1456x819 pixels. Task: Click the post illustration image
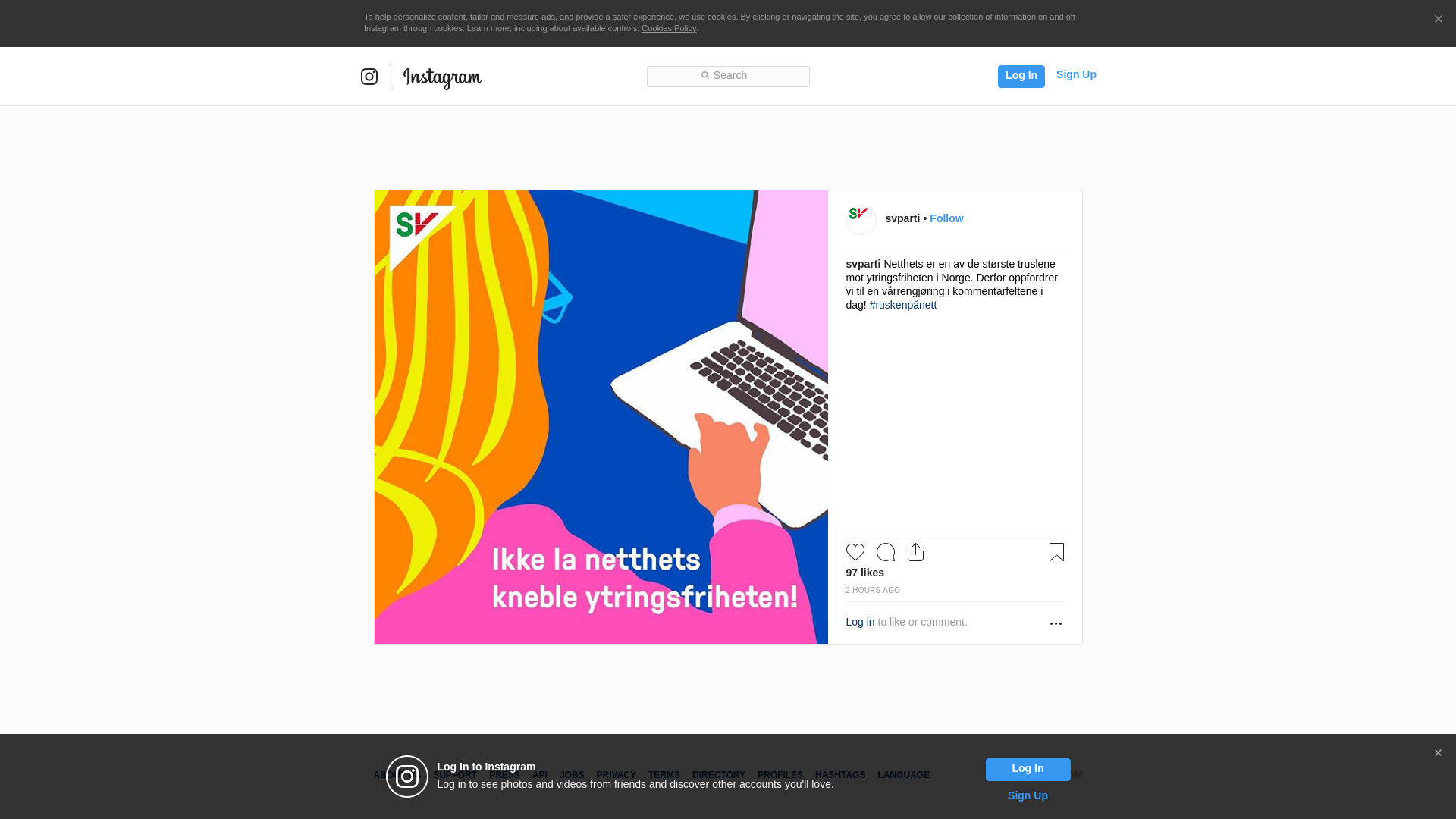point(601,417)
